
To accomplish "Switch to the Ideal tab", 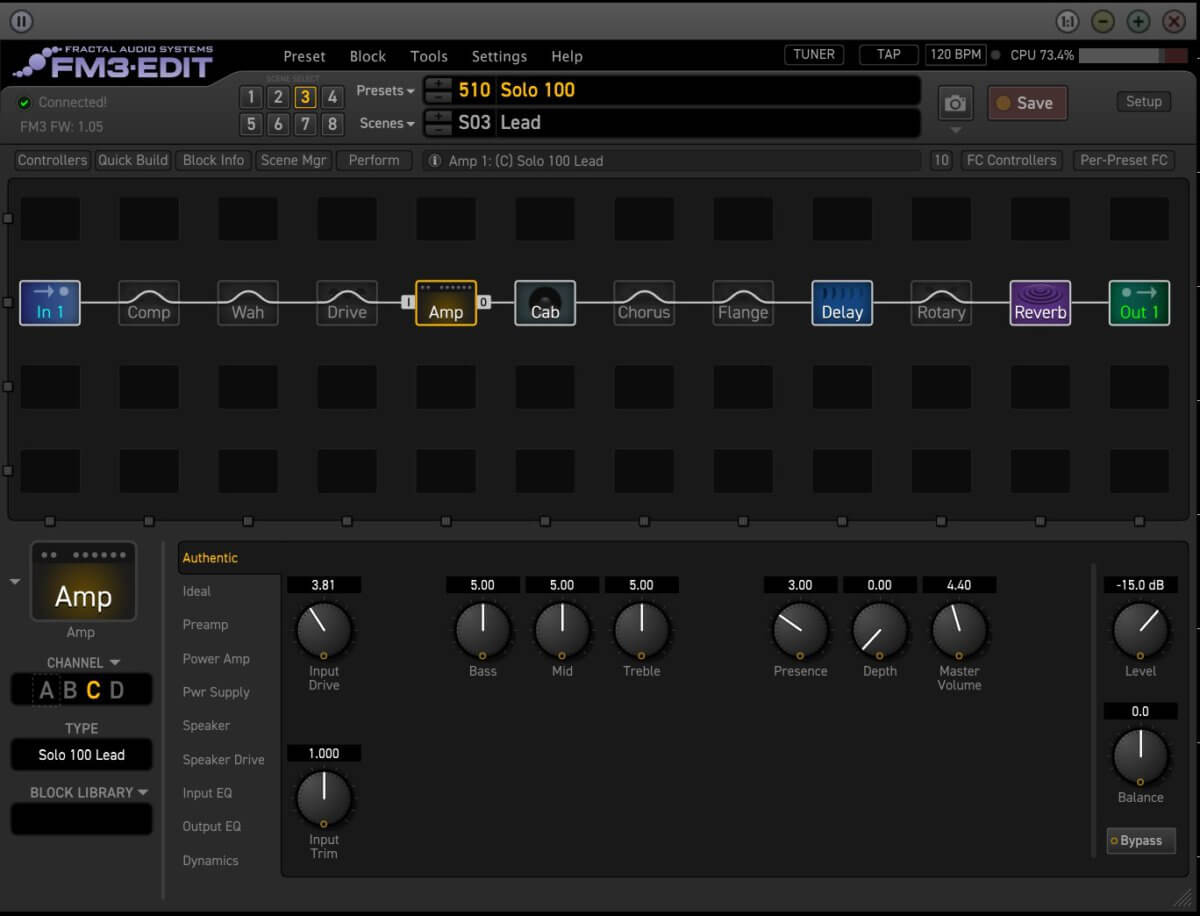I will 197,591.
